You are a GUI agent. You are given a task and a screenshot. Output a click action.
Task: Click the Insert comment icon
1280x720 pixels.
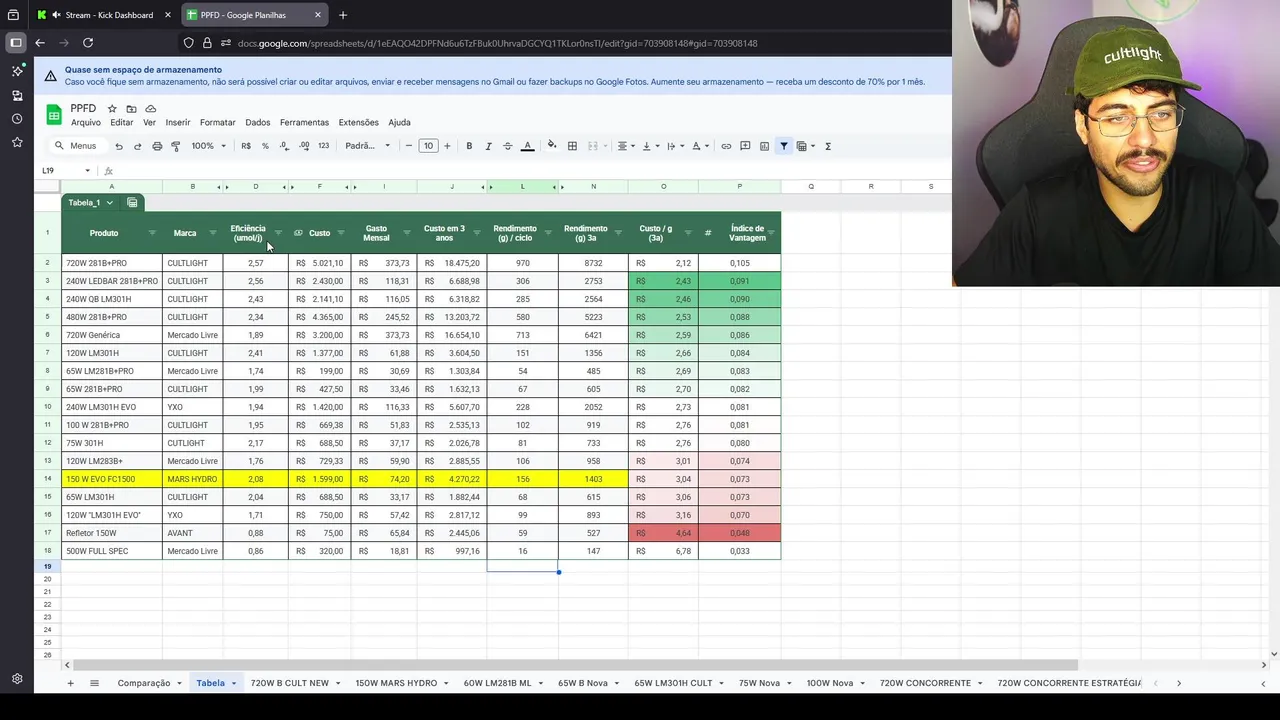(745, 146)
